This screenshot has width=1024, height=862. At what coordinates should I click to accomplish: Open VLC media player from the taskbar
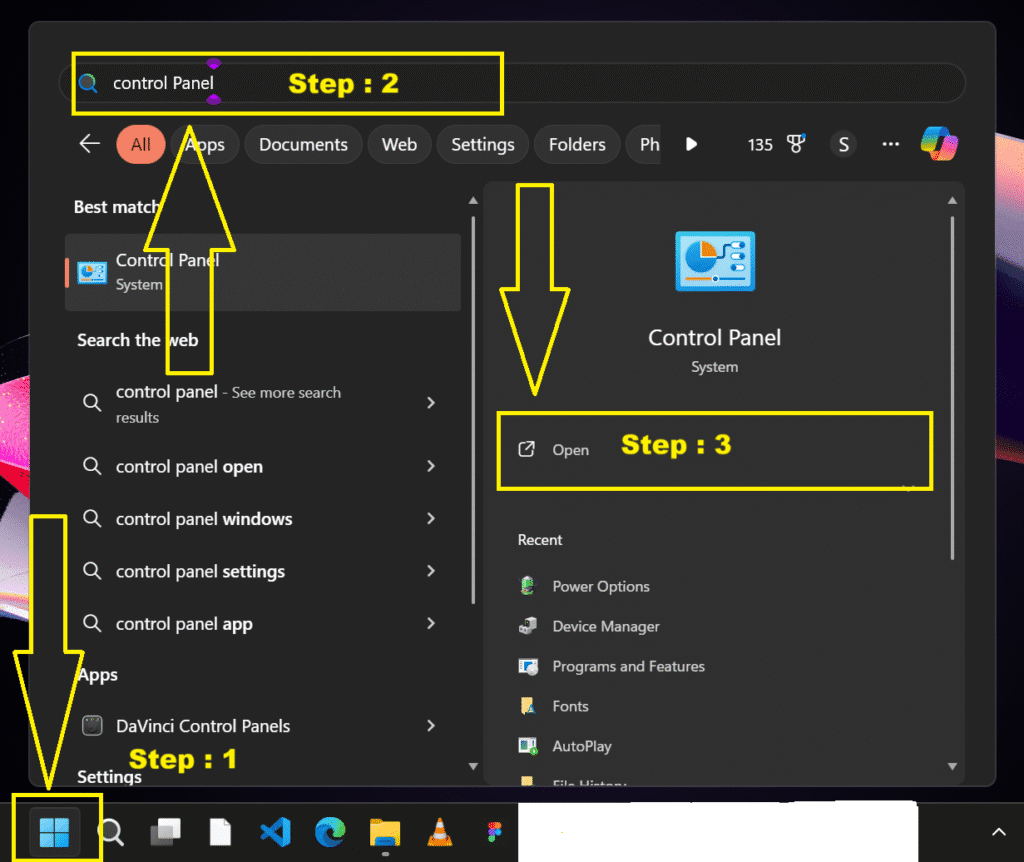(440, 832)
